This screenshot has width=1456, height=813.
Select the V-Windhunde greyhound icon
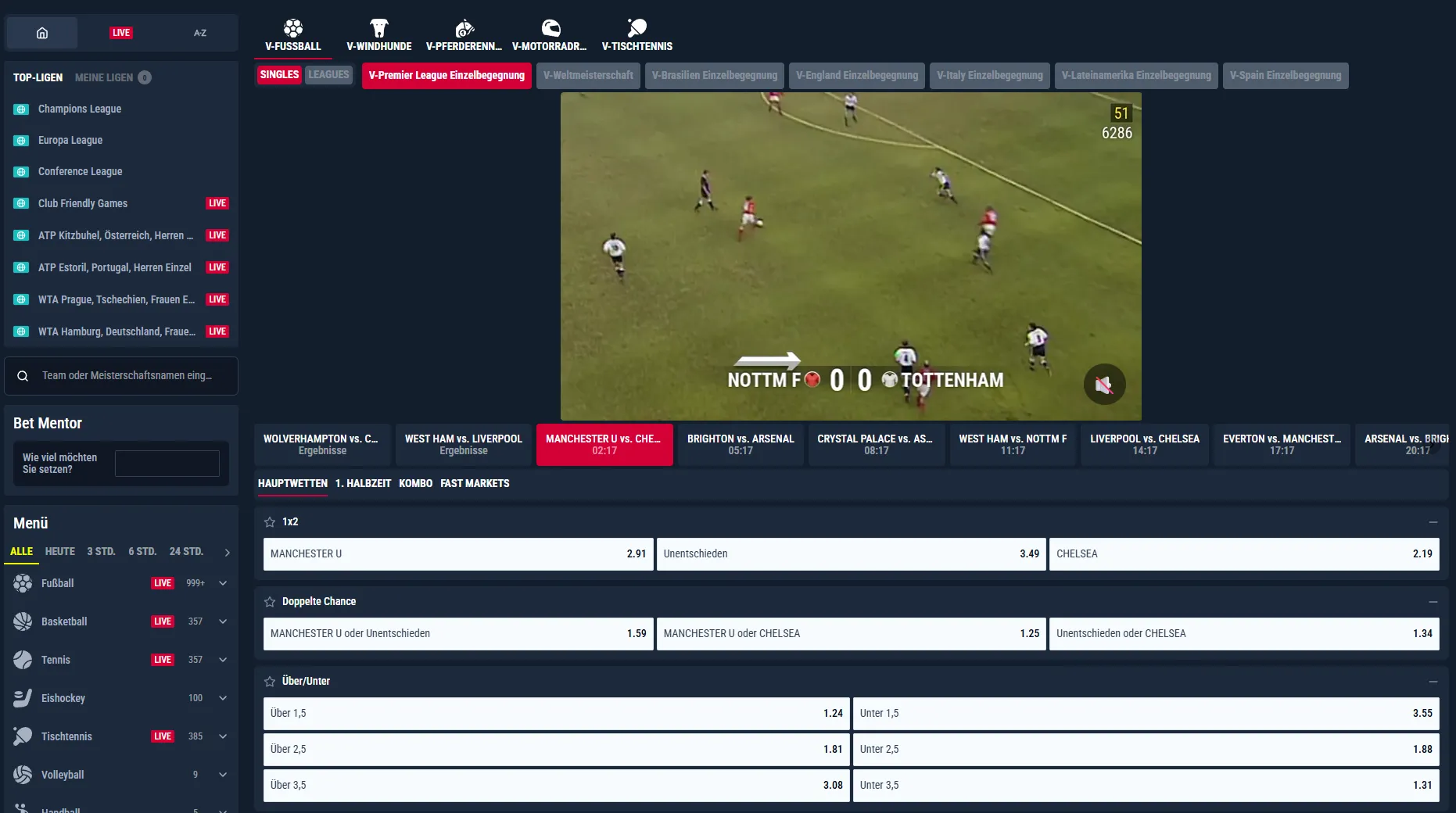point(379,29)
